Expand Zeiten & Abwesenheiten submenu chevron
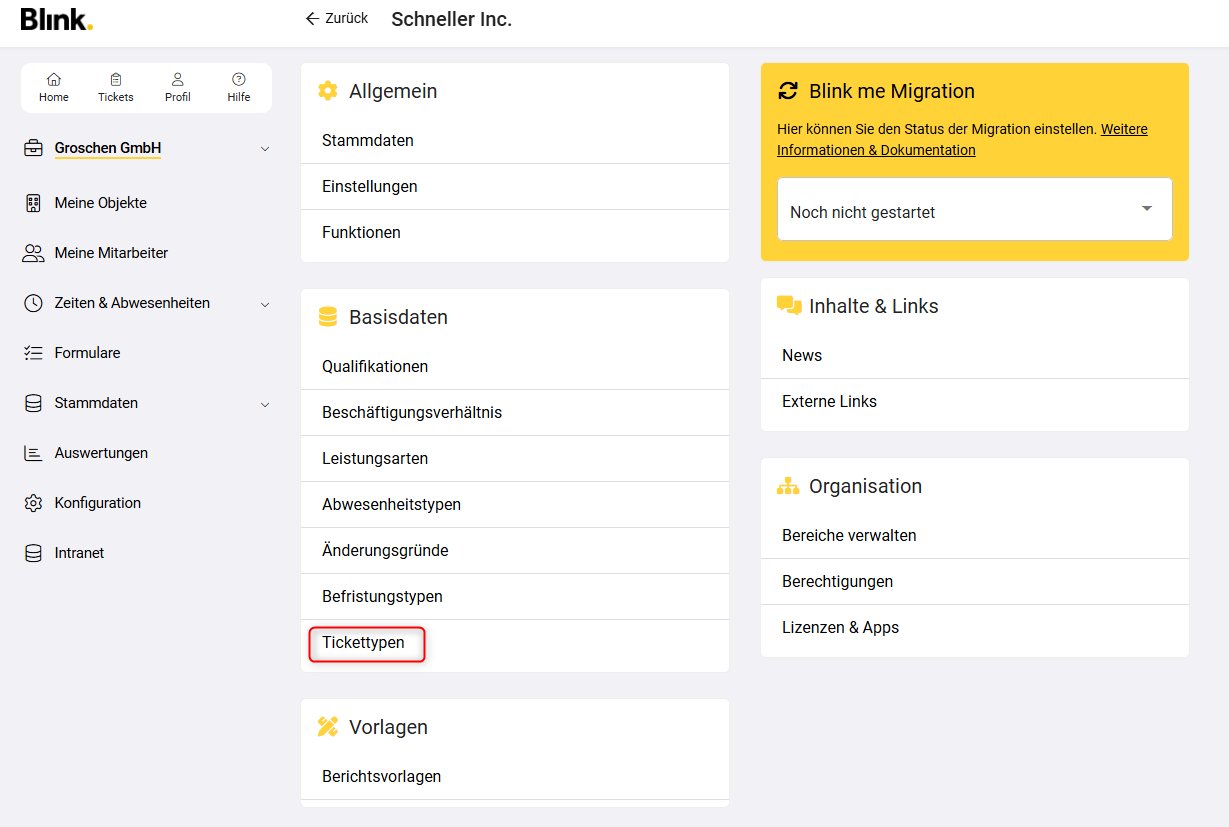Screen dimensions: 1229x827 click(265, 304)
